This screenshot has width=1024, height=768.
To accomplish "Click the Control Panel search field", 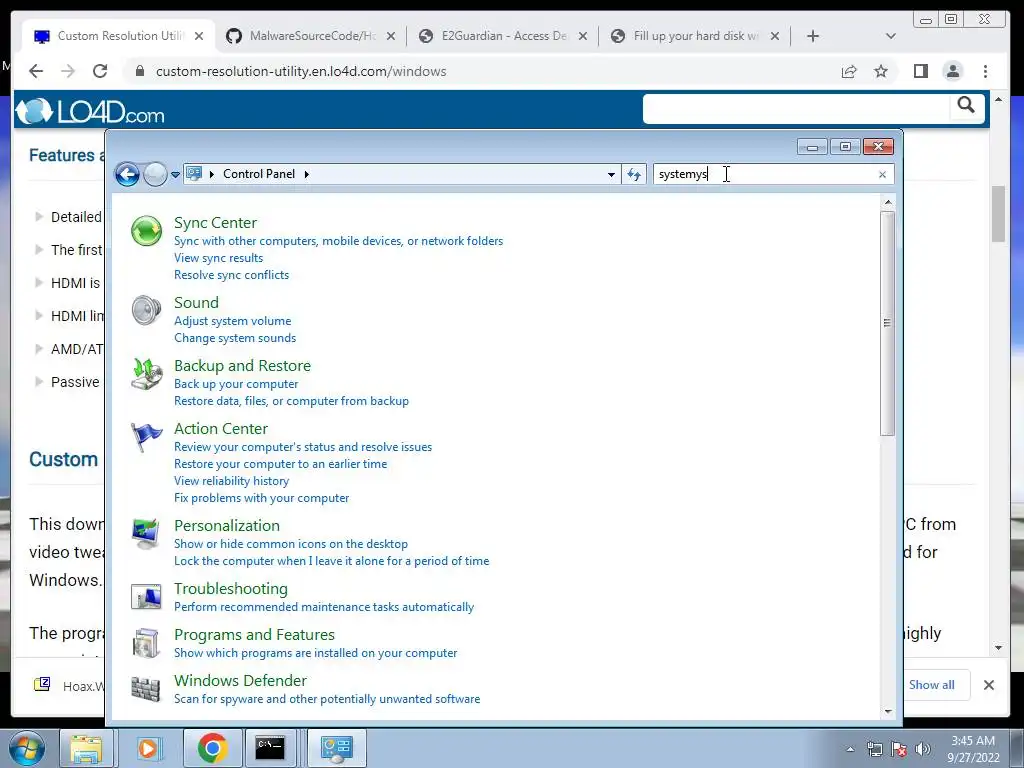I will point(764,174).
